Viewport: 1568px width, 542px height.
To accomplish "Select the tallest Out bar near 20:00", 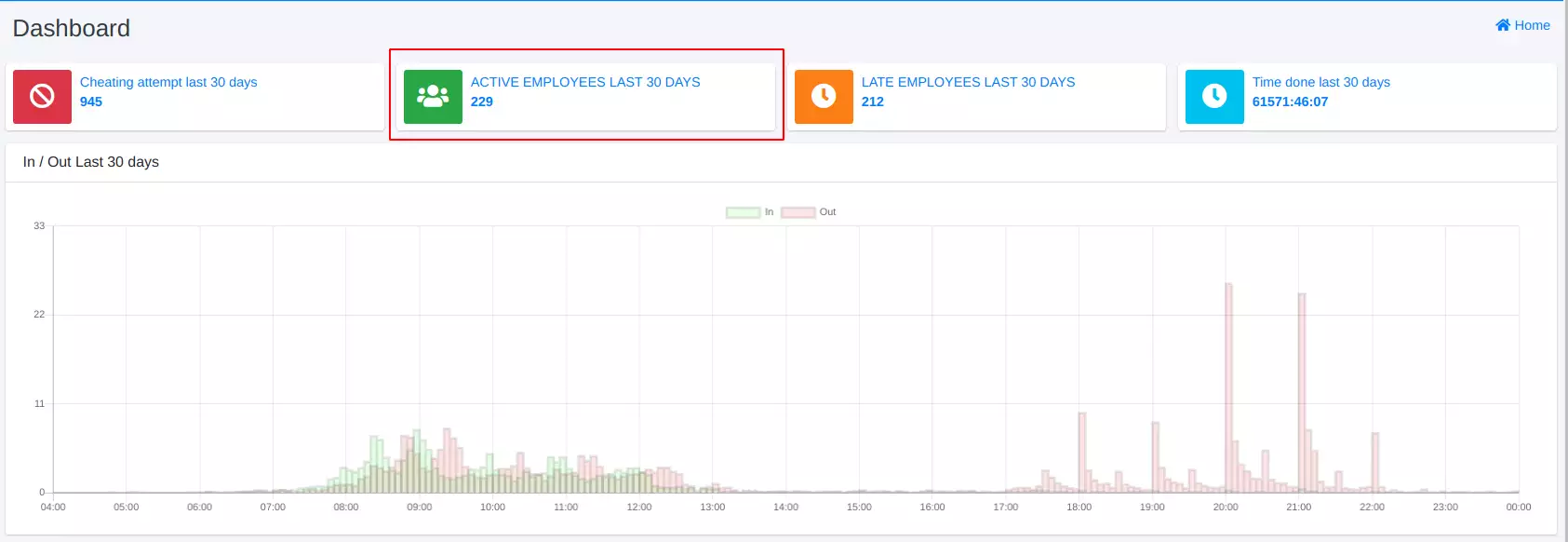I will [1228, 391].
